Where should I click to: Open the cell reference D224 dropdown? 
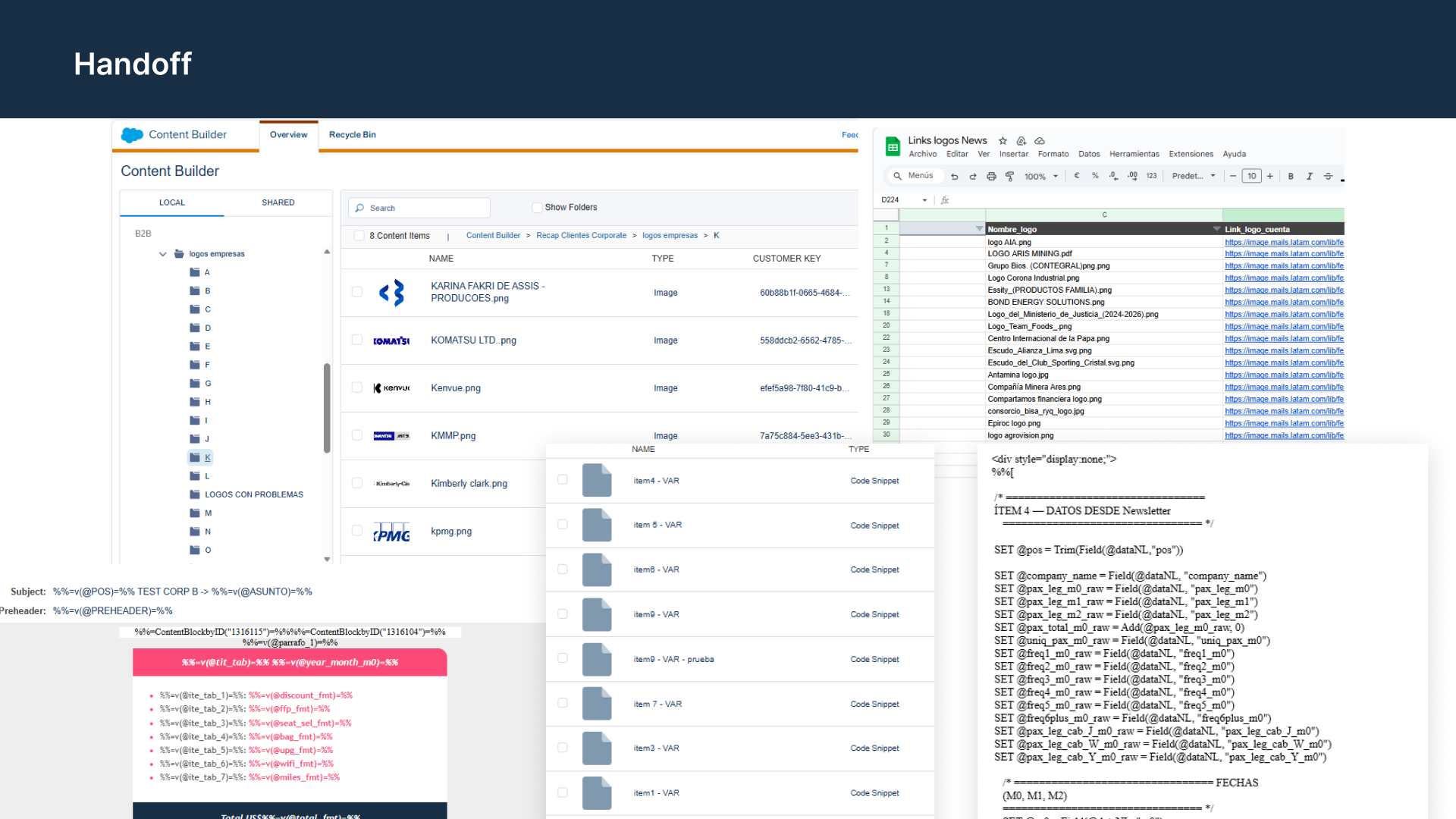click(x=924, y=200)
